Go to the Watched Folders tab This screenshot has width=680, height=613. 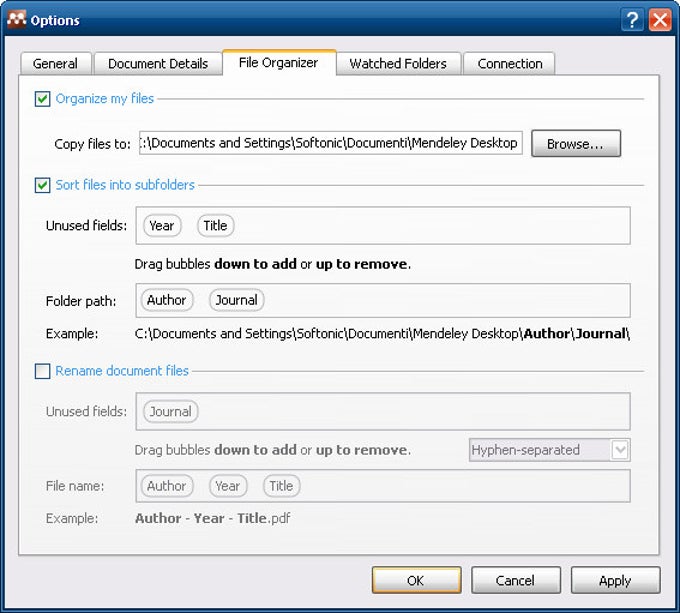click(x=398, y=63)
